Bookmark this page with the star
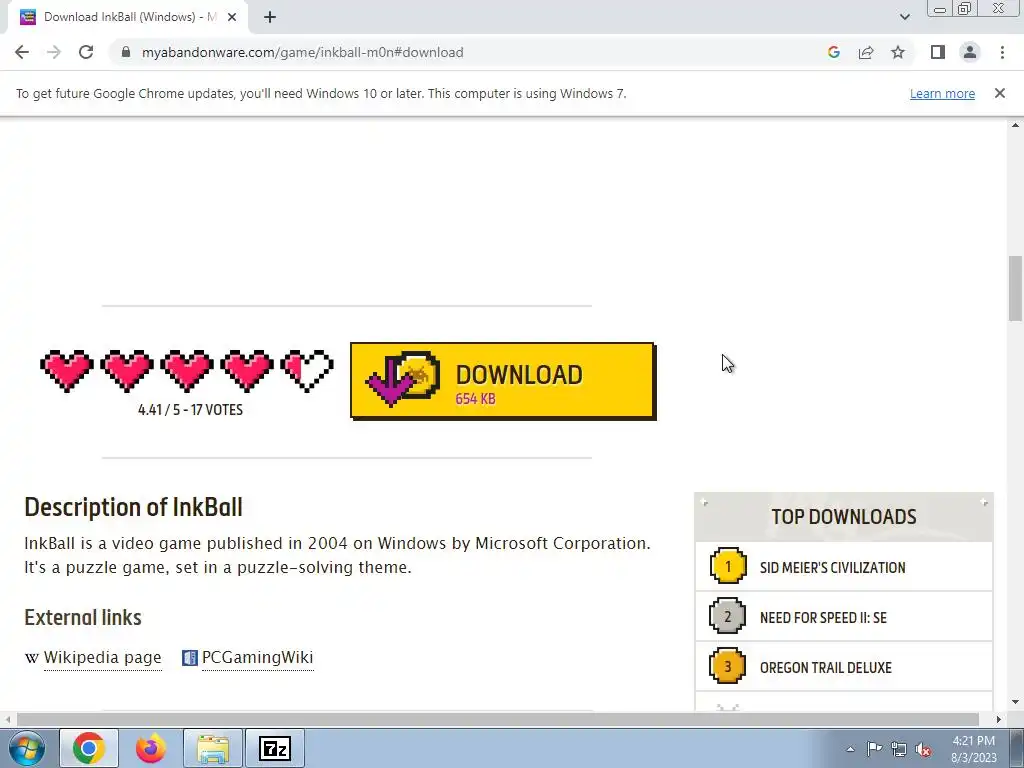Viewport: 1024px width, 768px height. [x=898, y=52]
